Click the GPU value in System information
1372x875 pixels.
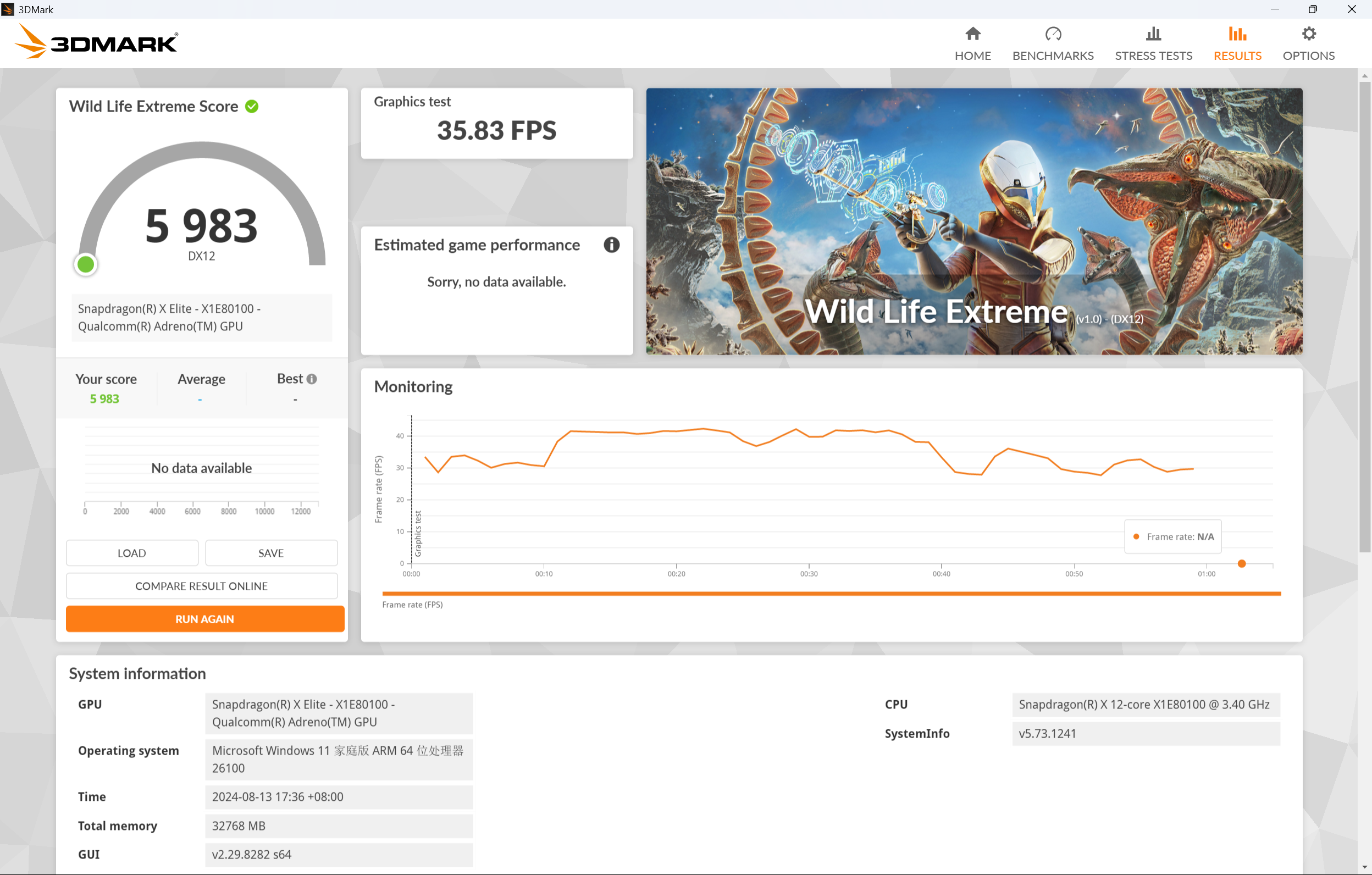[x=339, y=713]
